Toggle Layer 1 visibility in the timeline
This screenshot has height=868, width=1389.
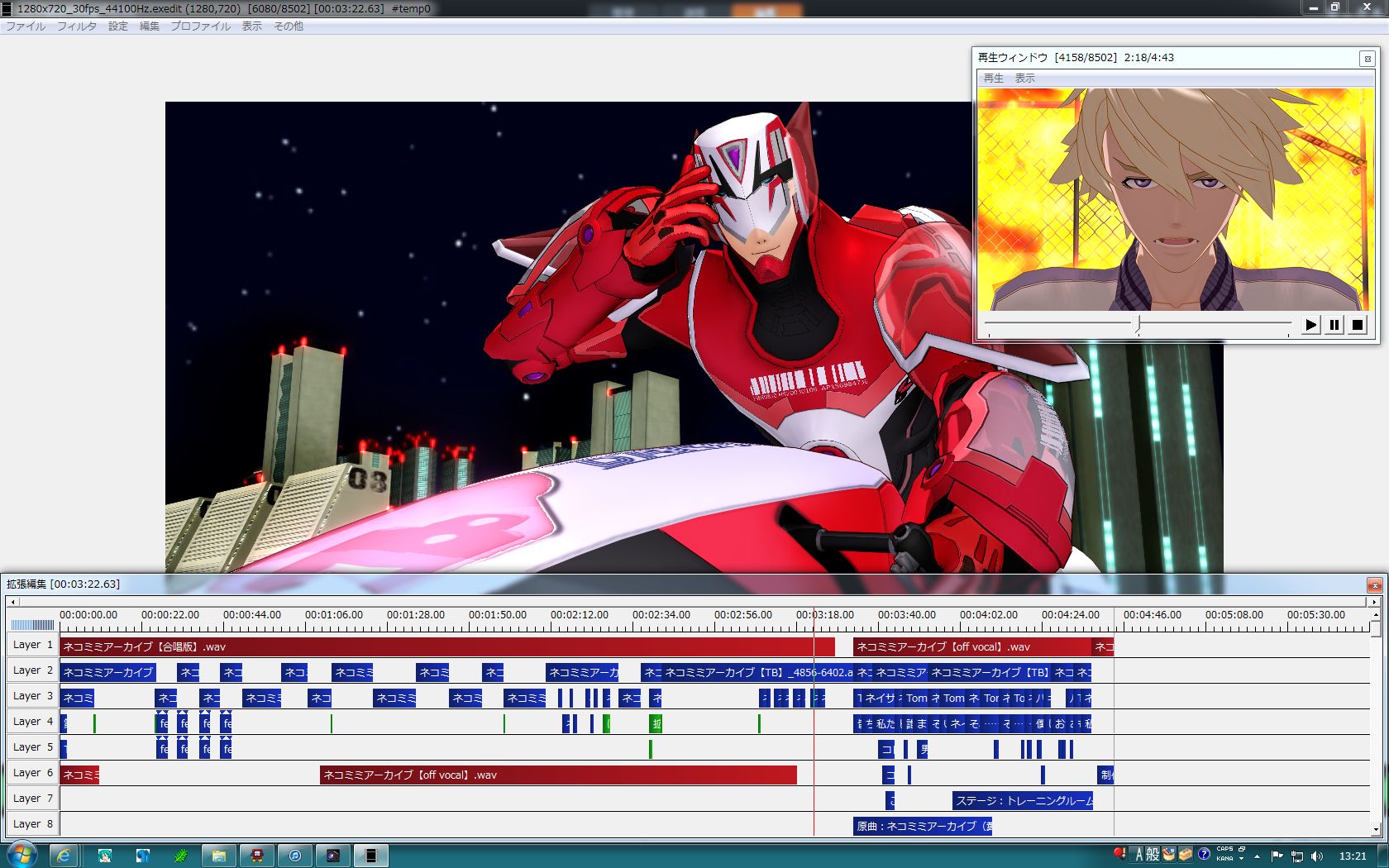coord(33,645)
